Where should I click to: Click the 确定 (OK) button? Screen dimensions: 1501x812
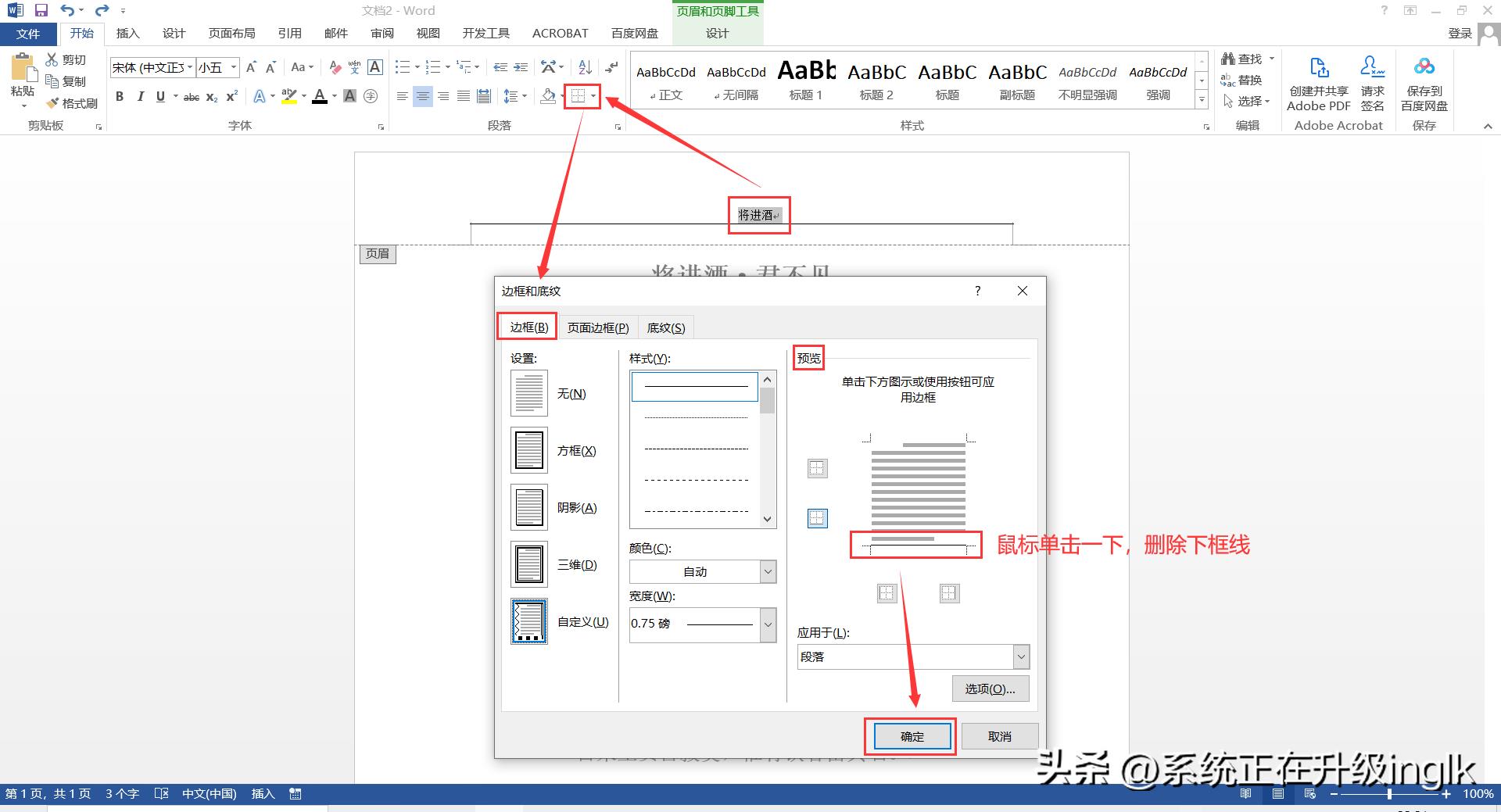(912, 736)
